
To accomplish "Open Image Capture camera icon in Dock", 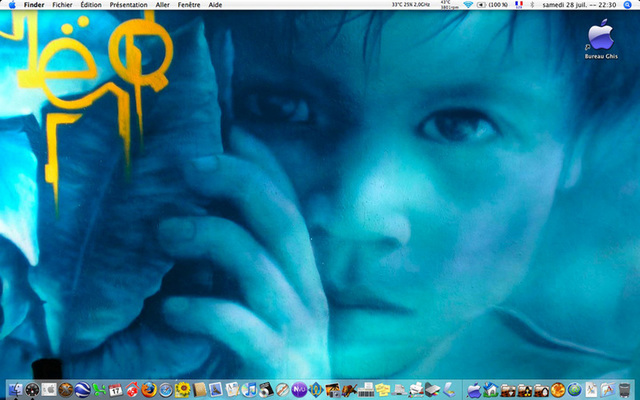I will click(x=333, y=390).
